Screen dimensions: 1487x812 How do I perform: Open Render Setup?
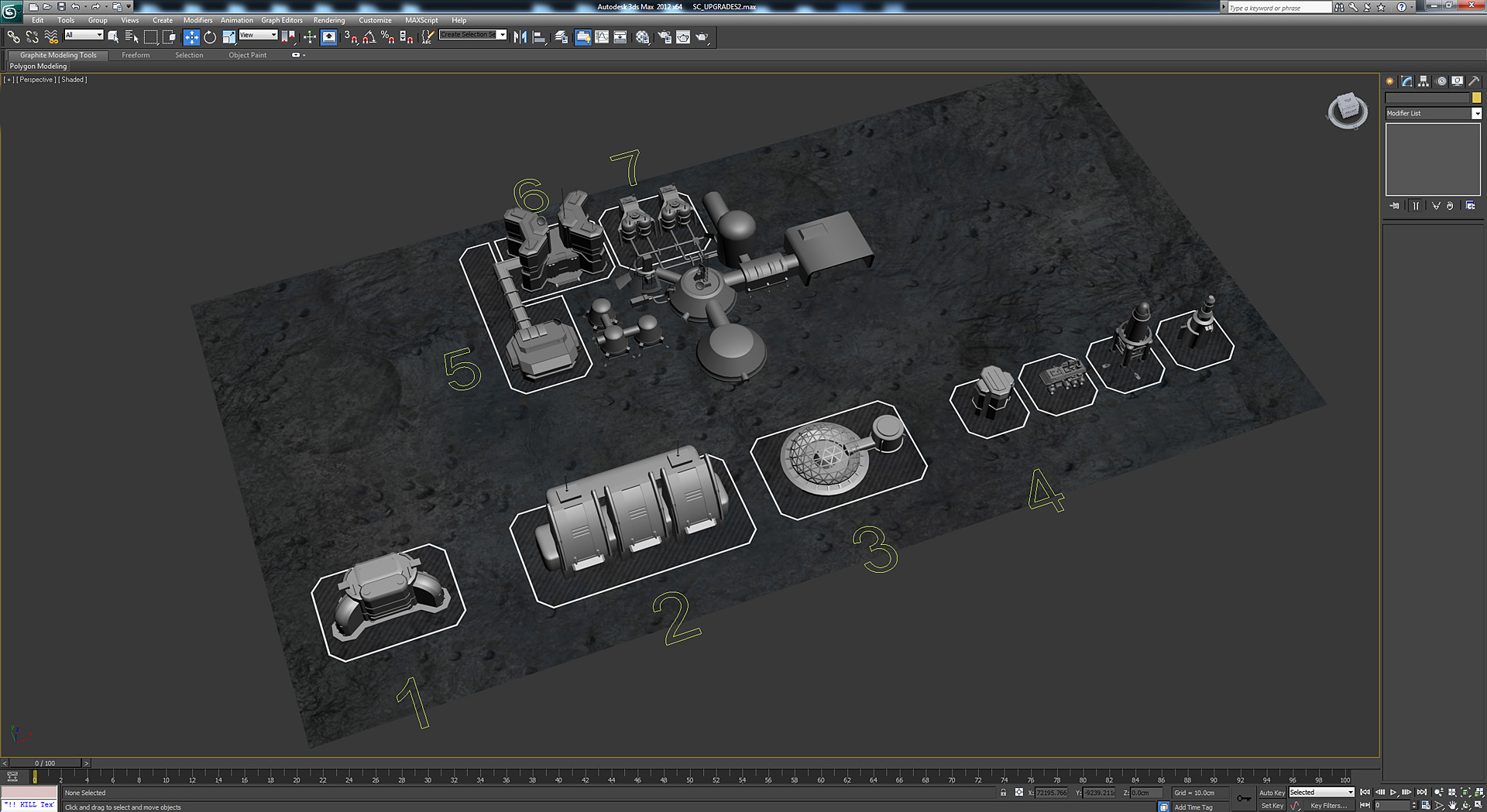click(664, 36)
